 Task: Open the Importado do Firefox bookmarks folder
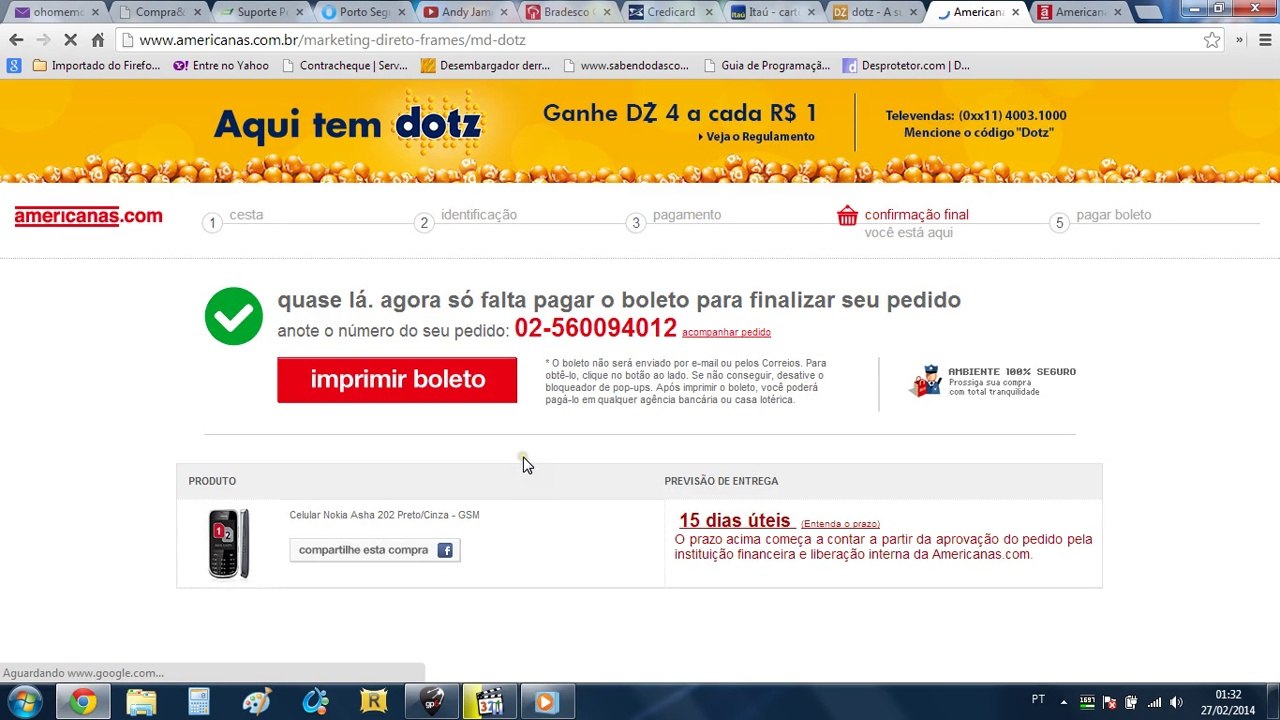[x=96, y=66]
